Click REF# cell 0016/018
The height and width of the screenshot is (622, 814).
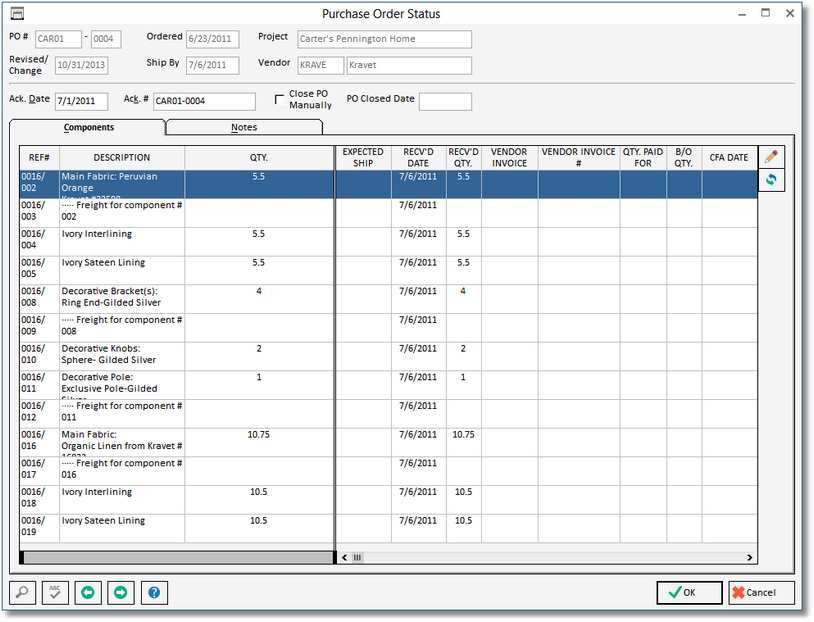coord(39,499)
